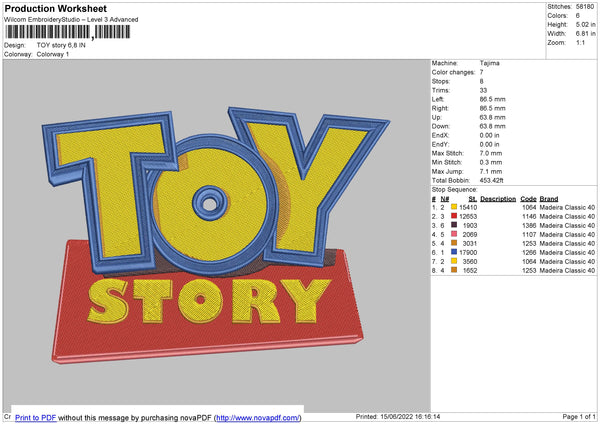
Task: Select the Max Jump value 7.1 mm
Action: click(491, 171)
